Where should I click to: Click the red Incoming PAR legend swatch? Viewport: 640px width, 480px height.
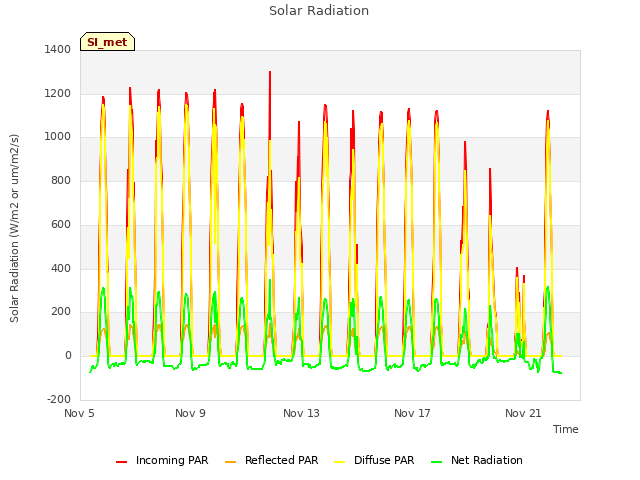point(121,462)
